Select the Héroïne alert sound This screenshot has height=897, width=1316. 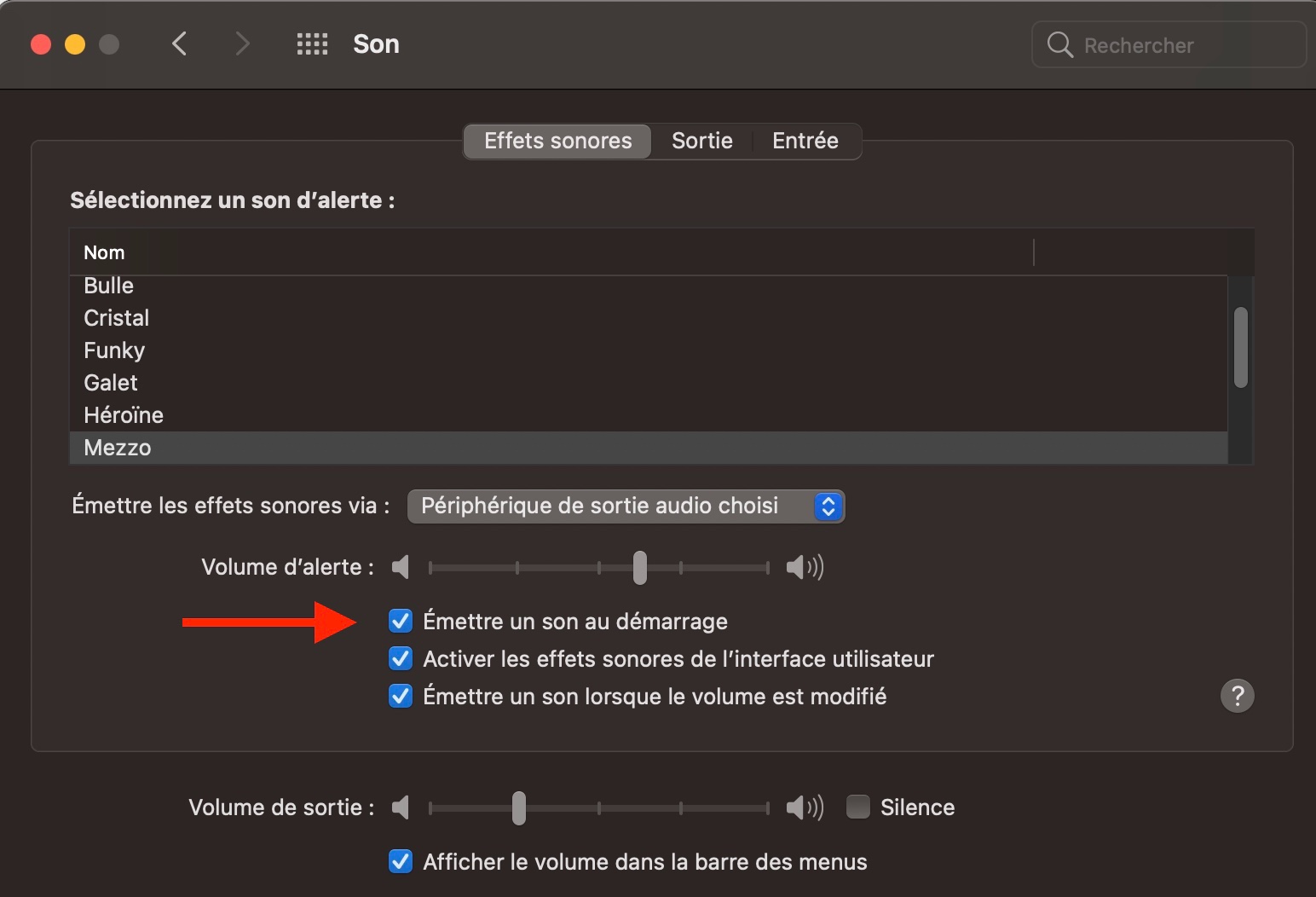124,415
